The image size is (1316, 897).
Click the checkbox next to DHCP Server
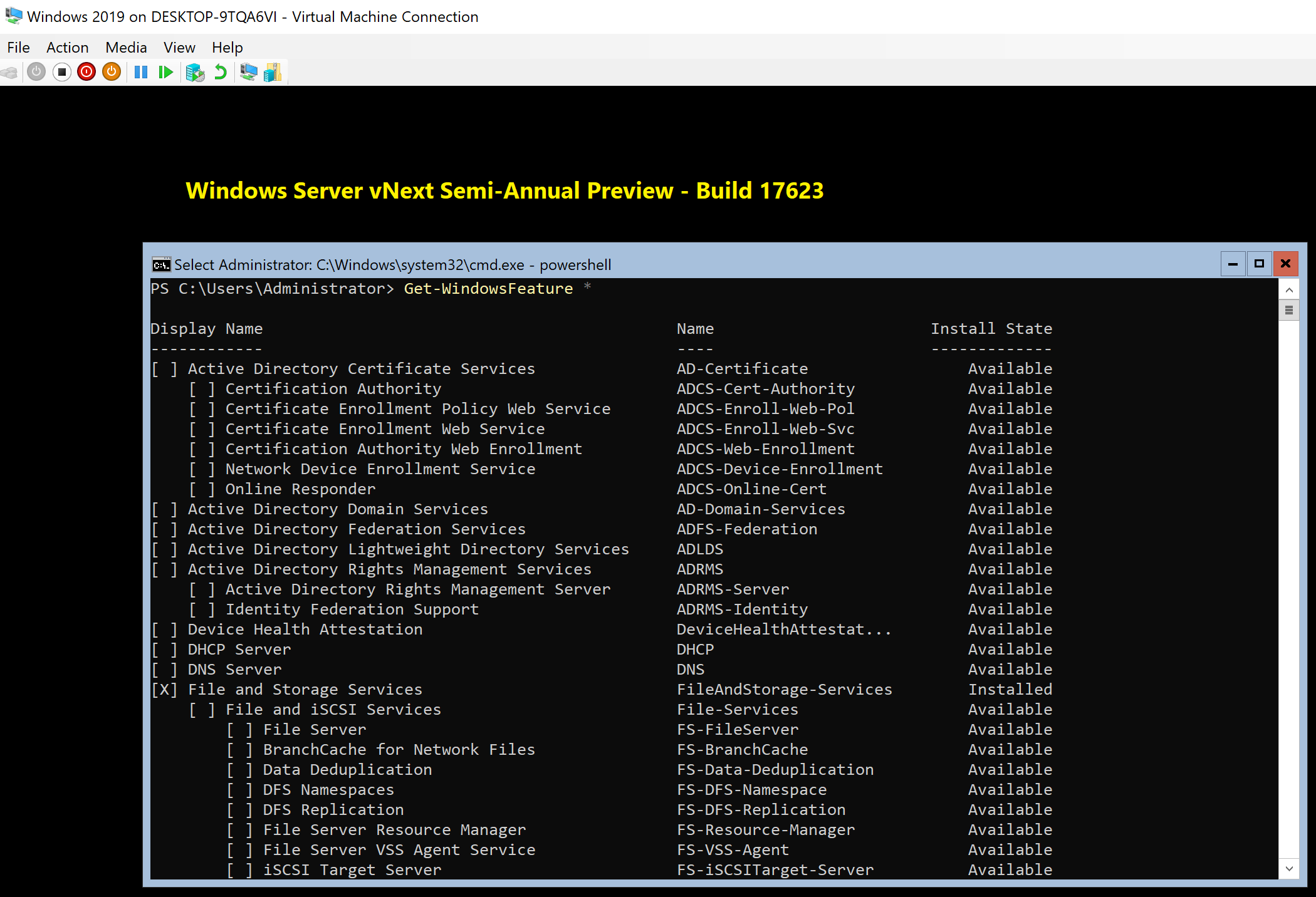[x=164, y=650]
